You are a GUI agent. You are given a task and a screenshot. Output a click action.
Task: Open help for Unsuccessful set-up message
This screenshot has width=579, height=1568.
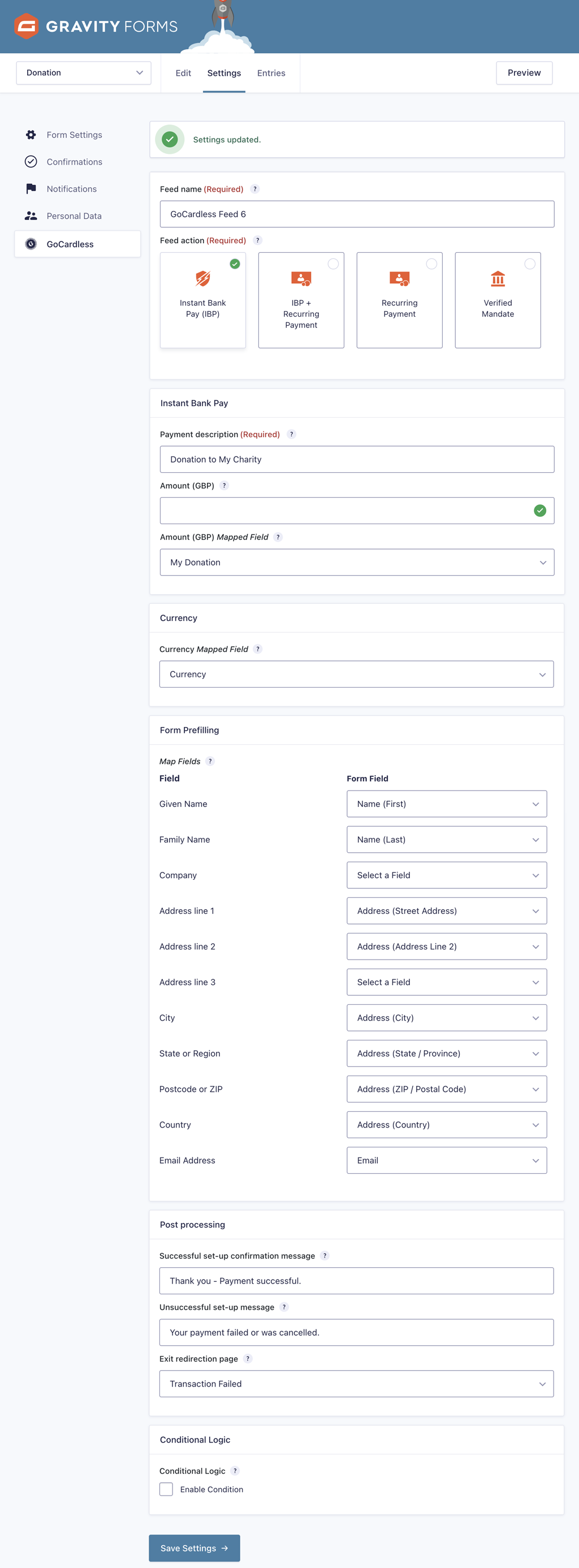point(284,1307)
